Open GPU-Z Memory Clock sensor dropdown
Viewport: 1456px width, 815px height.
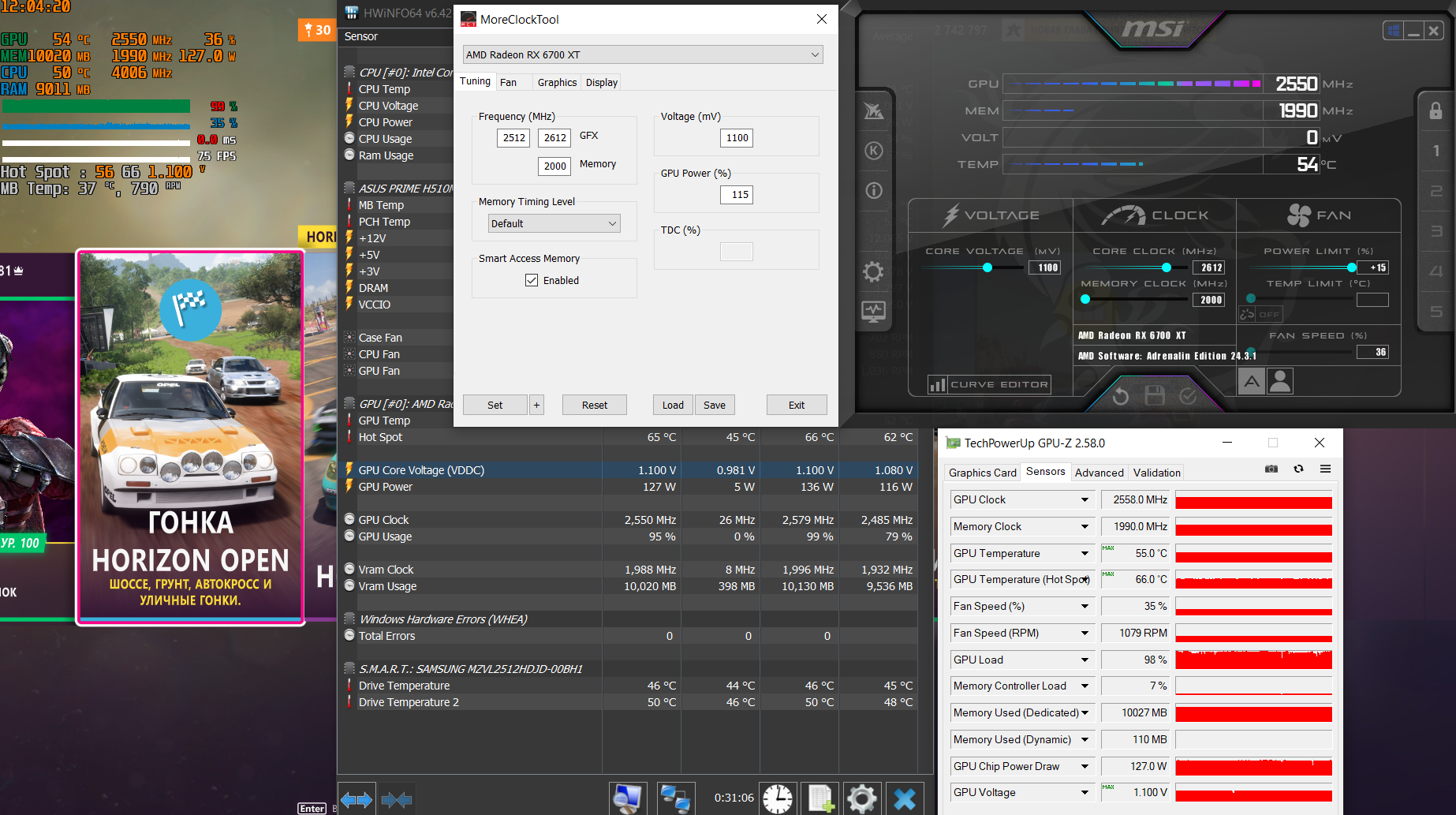tap(1085, 526)
